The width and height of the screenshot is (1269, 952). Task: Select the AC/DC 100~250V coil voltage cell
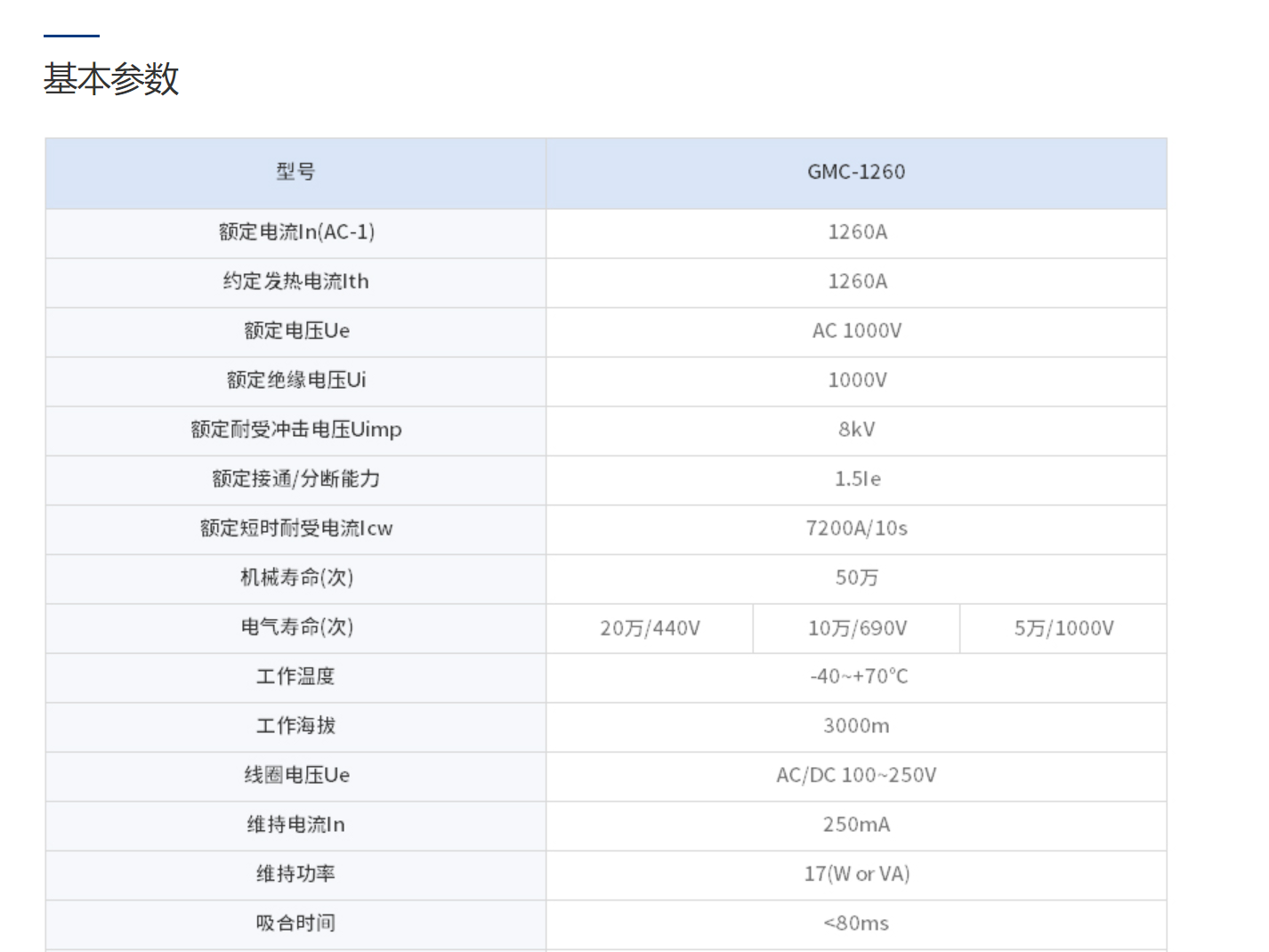[856, 775]
